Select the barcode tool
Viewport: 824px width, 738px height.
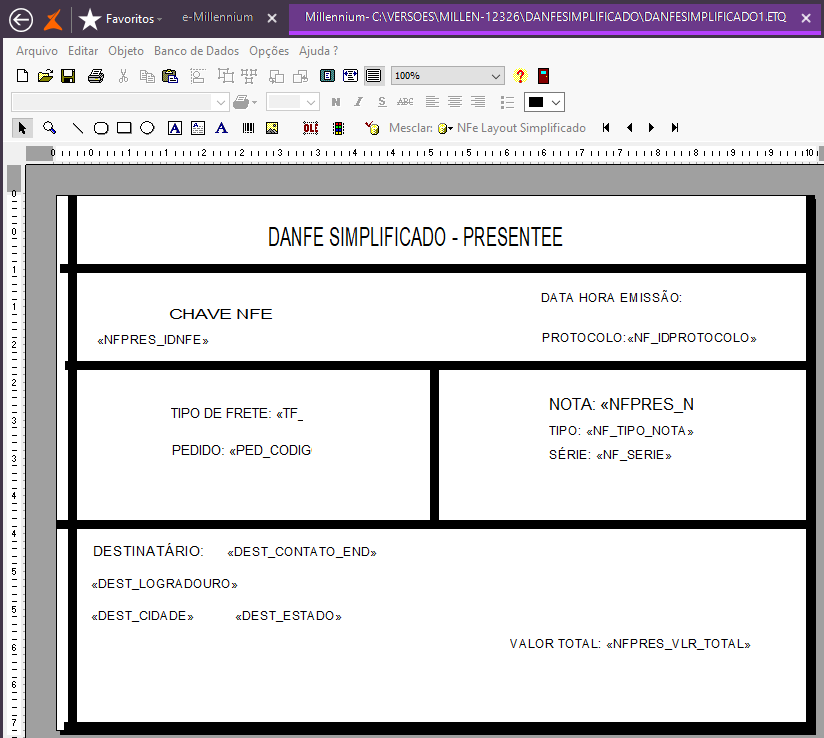249,128
